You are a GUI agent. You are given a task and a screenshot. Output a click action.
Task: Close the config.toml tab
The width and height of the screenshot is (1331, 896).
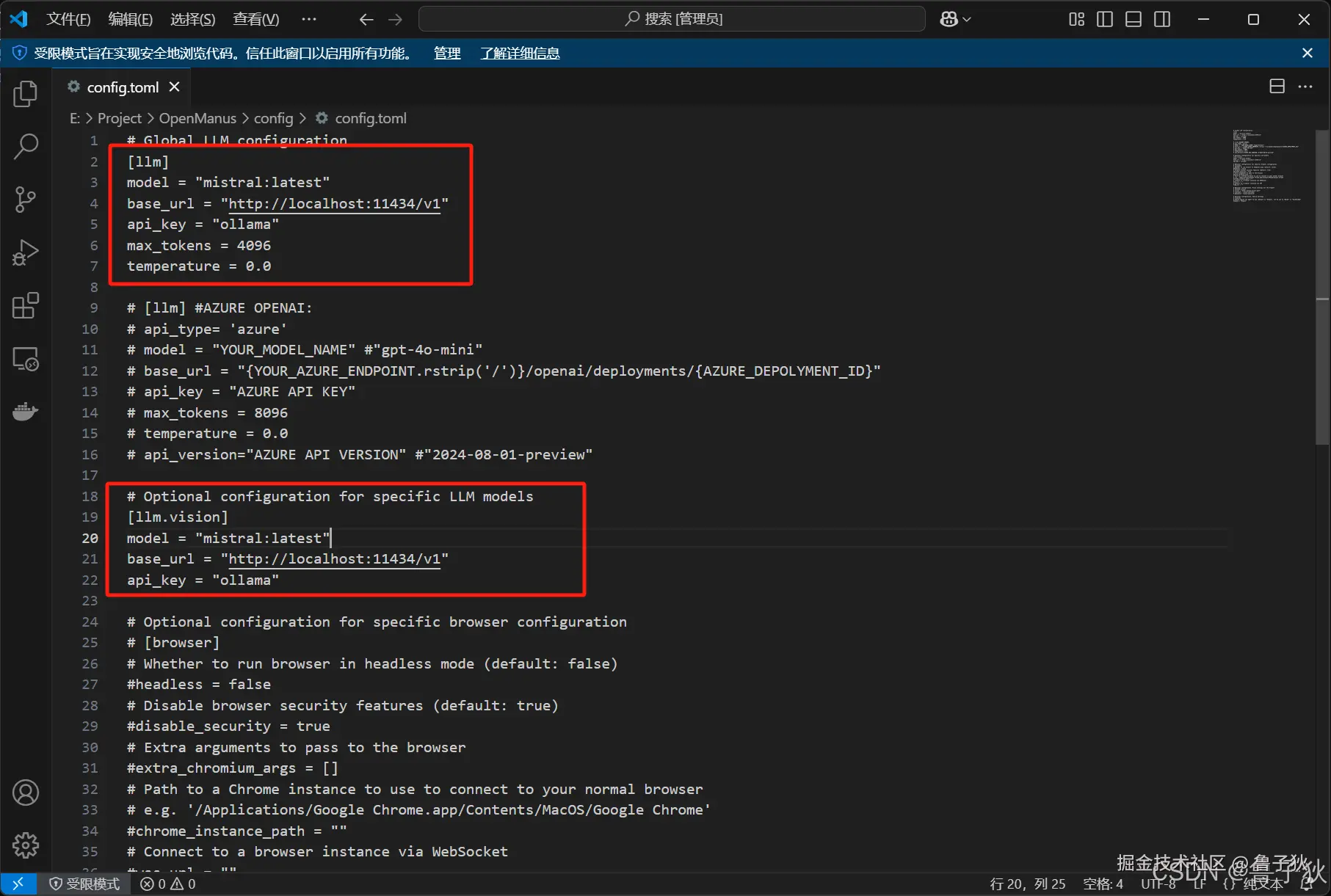coord(174,87)
